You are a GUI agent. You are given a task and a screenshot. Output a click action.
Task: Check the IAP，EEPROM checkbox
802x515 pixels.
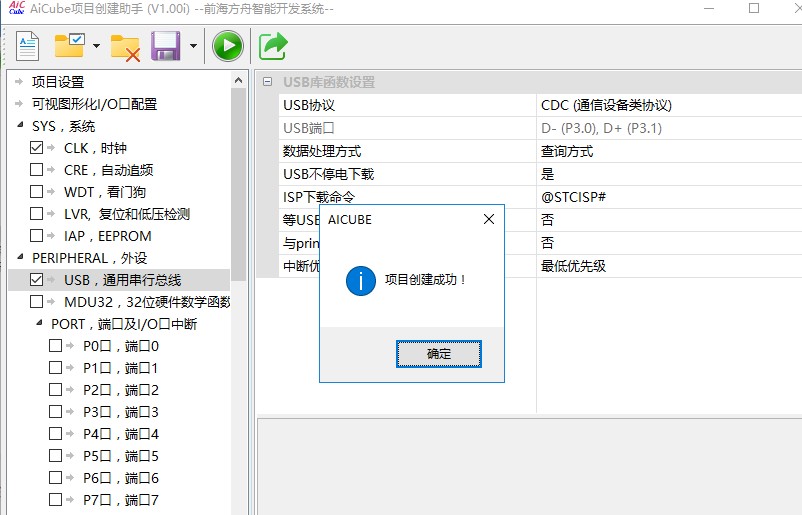click(36, 235)
